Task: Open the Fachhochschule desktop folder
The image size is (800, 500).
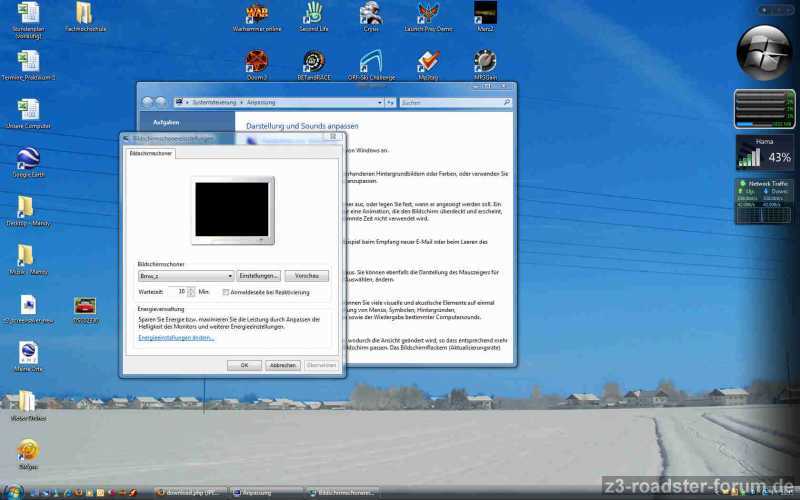Action: pyautogui.click(x=85, y=14)
